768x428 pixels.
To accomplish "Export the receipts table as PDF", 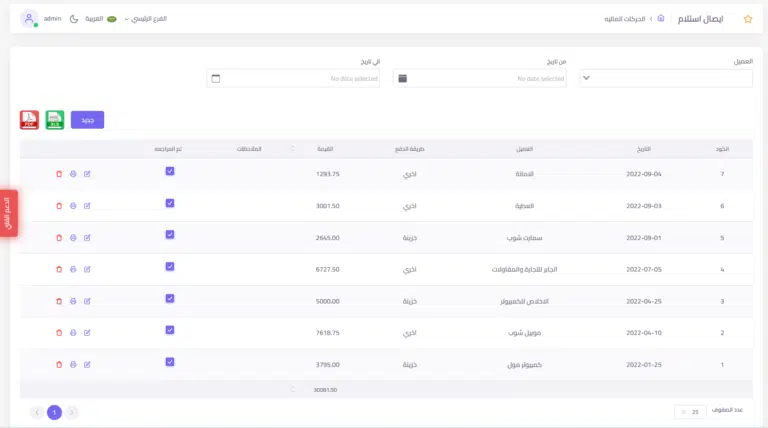I will pyautogui.click(x=29, y=120).
